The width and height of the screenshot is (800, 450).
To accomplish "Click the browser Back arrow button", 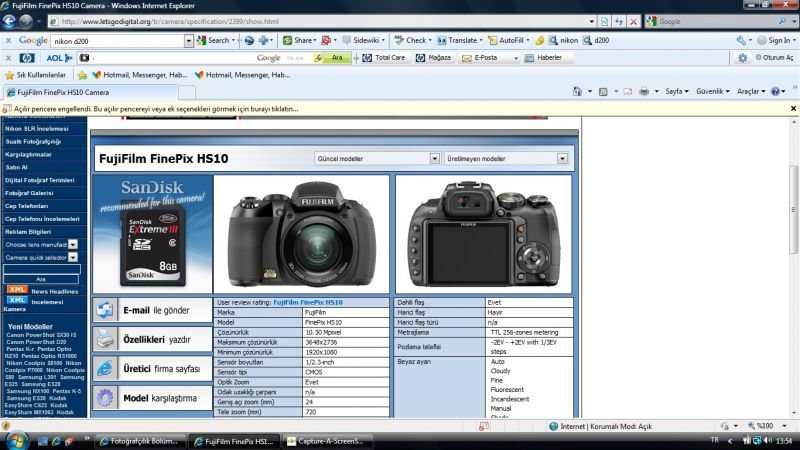I will [x=9, y=21].
